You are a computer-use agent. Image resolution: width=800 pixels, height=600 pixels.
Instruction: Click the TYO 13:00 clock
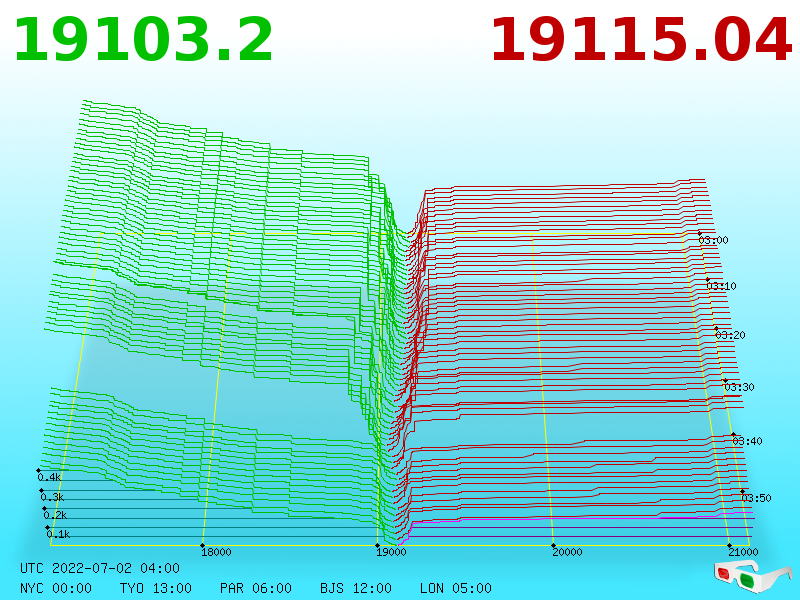(x=156, y=588)
